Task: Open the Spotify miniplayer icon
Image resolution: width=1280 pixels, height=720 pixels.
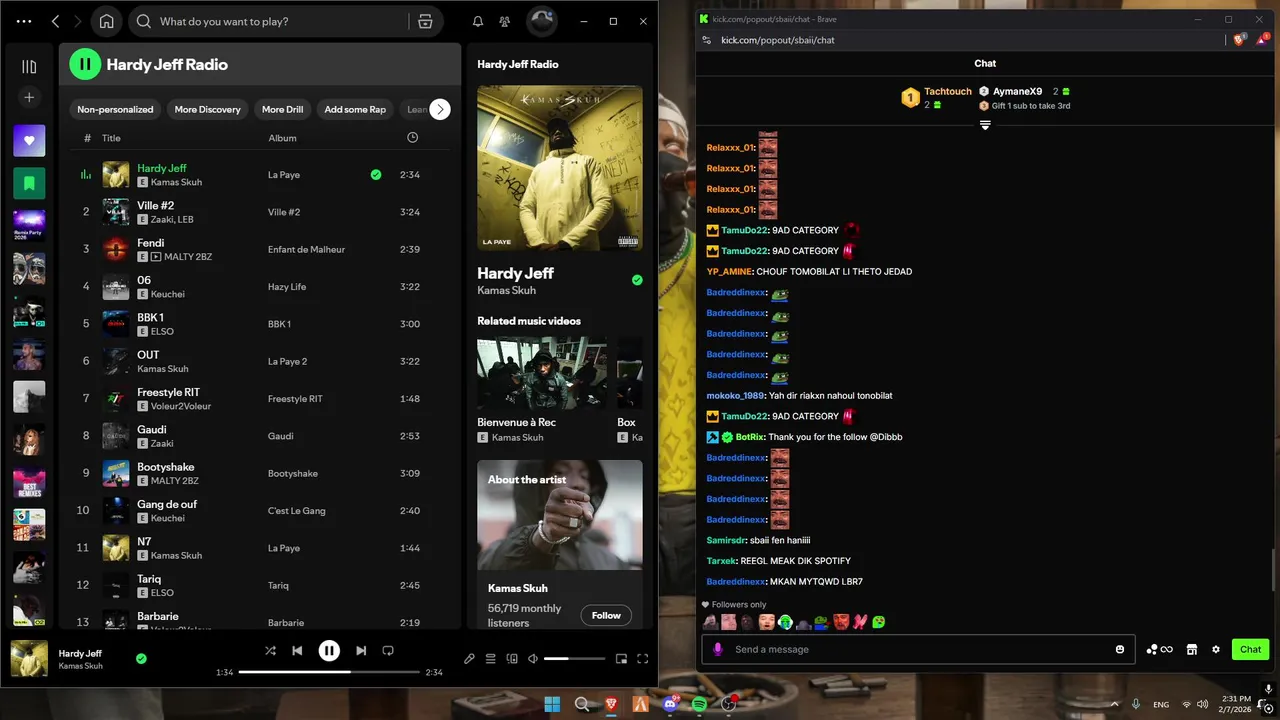Action: click(x=621, y=658)
